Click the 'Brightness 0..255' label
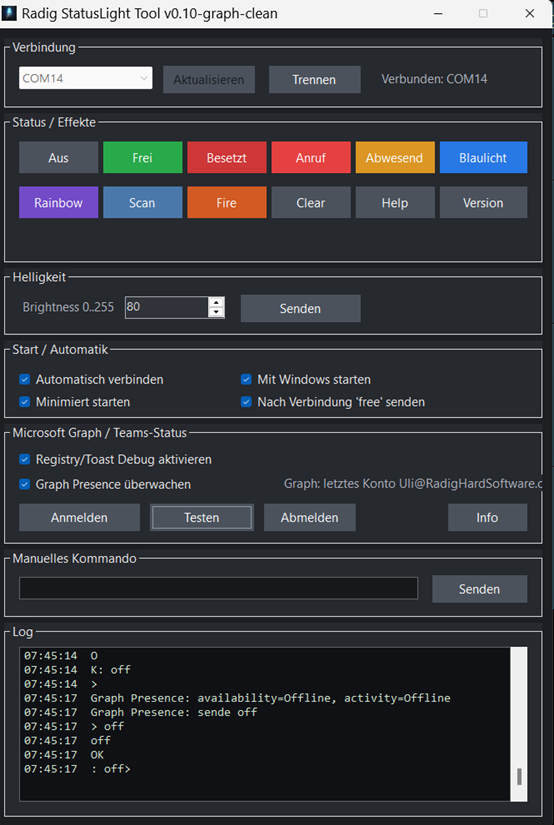The image size is (554, 825). tap(68, 307)
